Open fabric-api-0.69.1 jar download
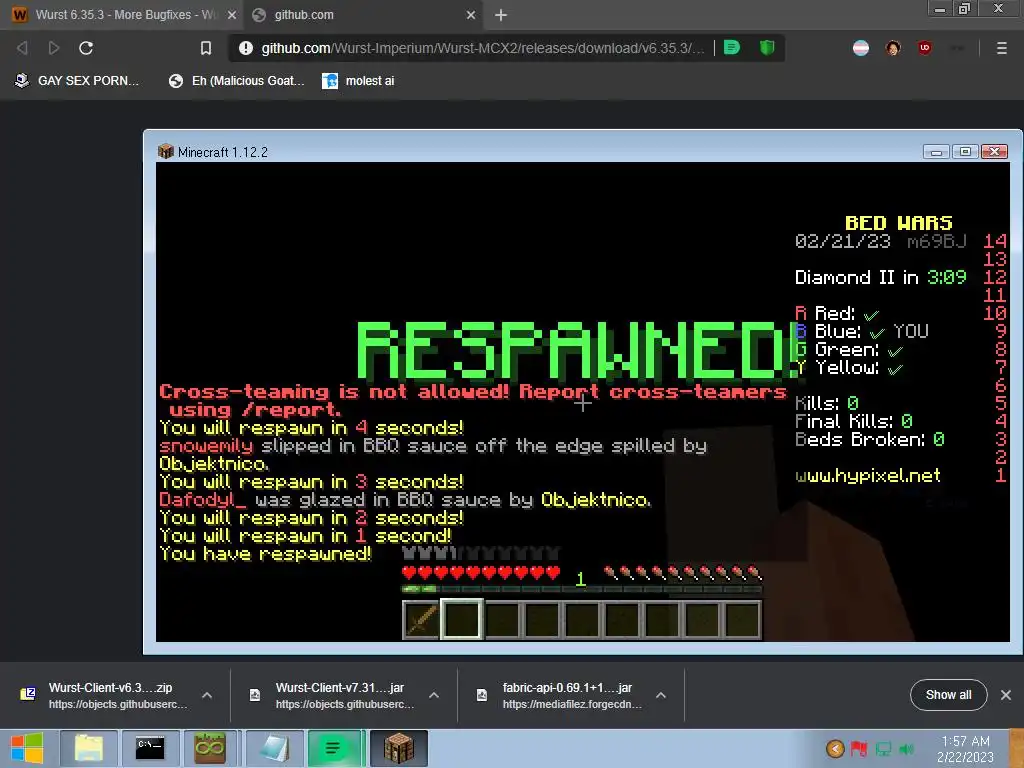 point(562,695)
